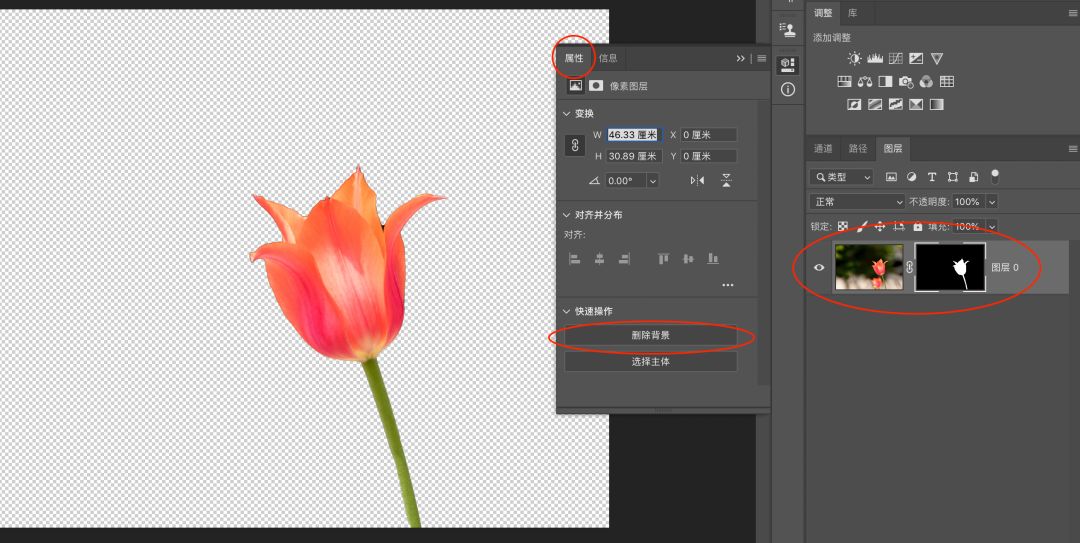
Task: Toggle width-height link constraint
Action: 574,145
